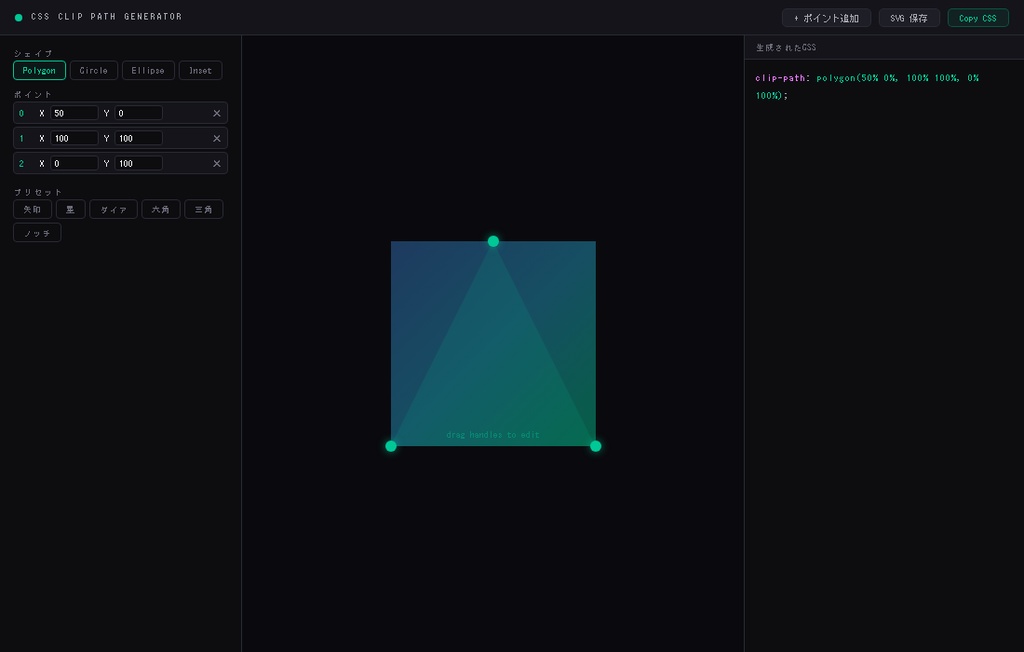Image resolution: width=1024 pixels, height=652 pixels.
Task: Apply the 星 preset
Action: click(71, 209)
